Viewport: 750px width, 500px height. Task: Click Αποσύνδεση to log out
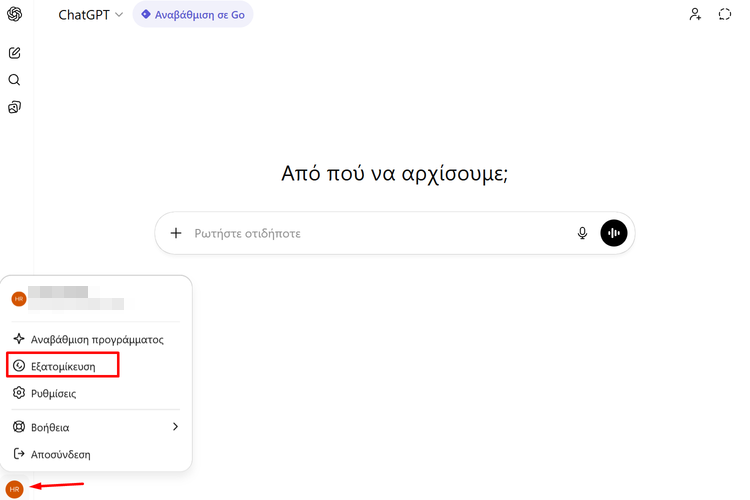click(61, 454)
